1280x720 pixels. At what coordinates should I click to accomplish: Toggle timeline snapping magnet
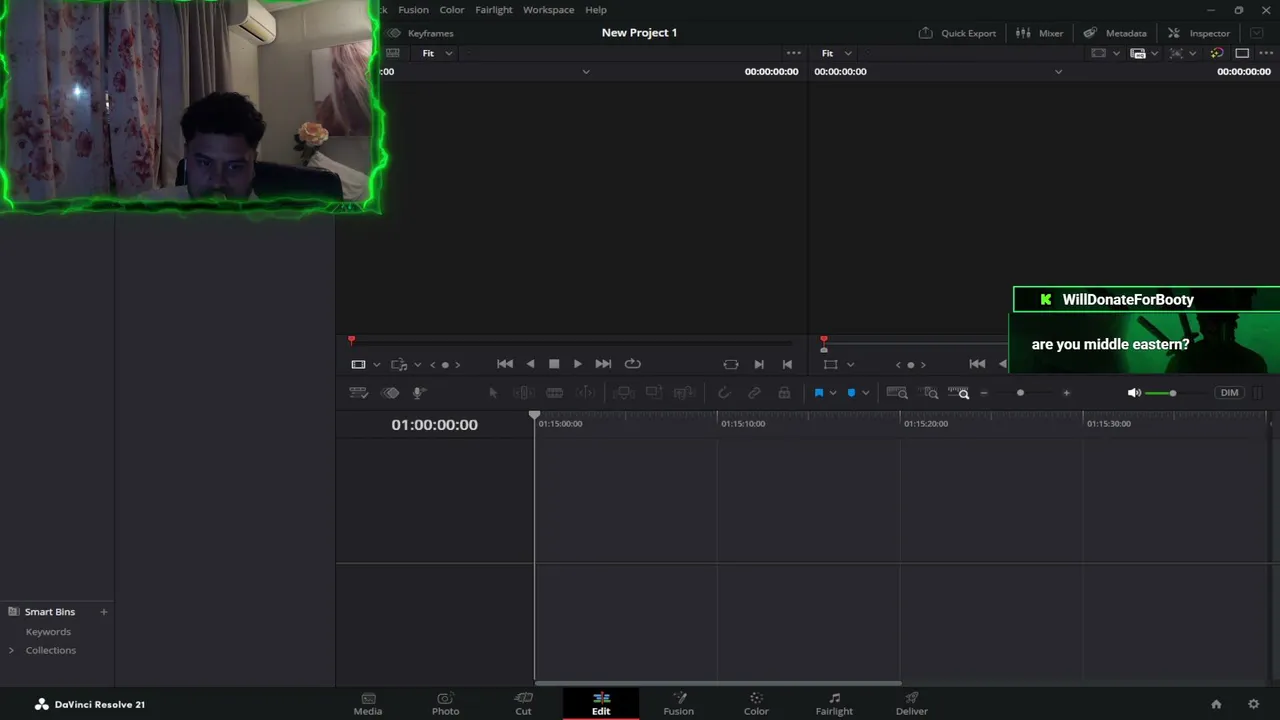[x=724, y=393]
